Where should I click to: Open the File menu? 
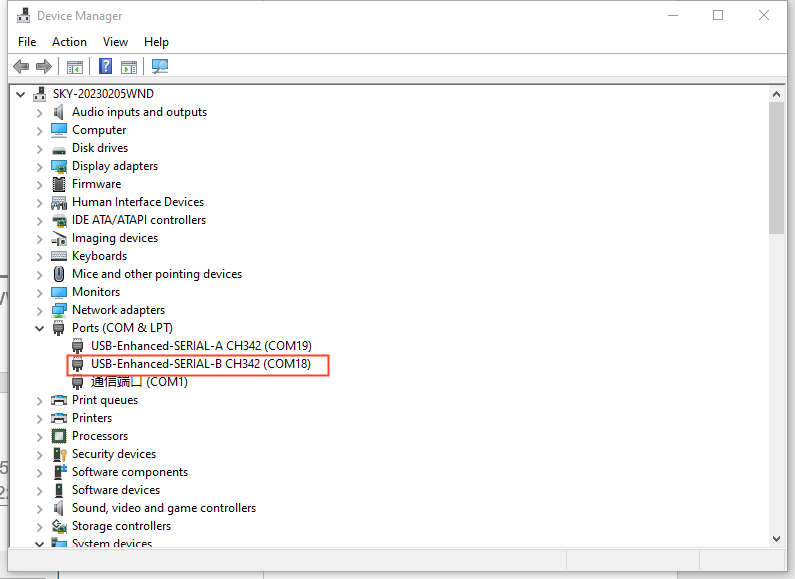[27, 42]
